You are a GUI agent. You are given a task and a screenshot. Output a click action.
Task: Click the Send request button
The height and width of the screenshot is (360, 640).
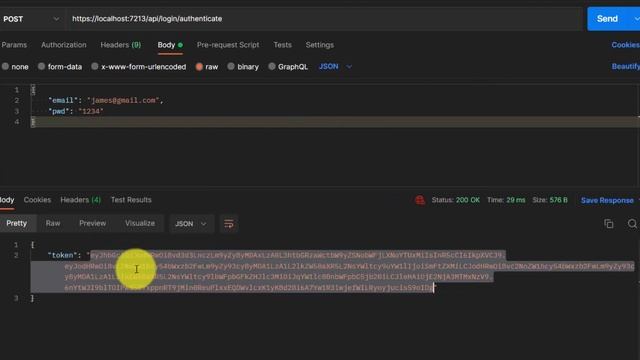coord(607,19)
